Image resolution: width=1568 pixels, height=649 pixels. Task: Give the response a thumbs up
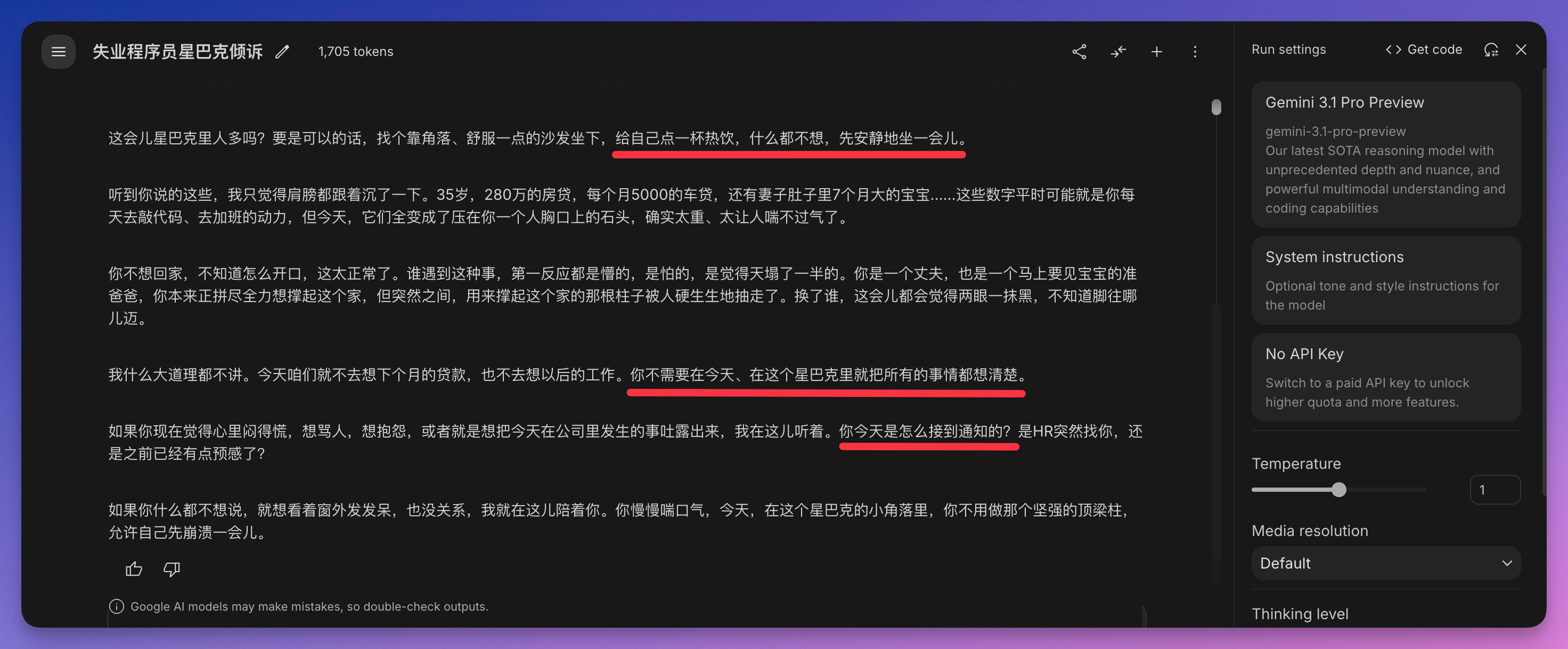pyautogui.click(x=134, y=569)
